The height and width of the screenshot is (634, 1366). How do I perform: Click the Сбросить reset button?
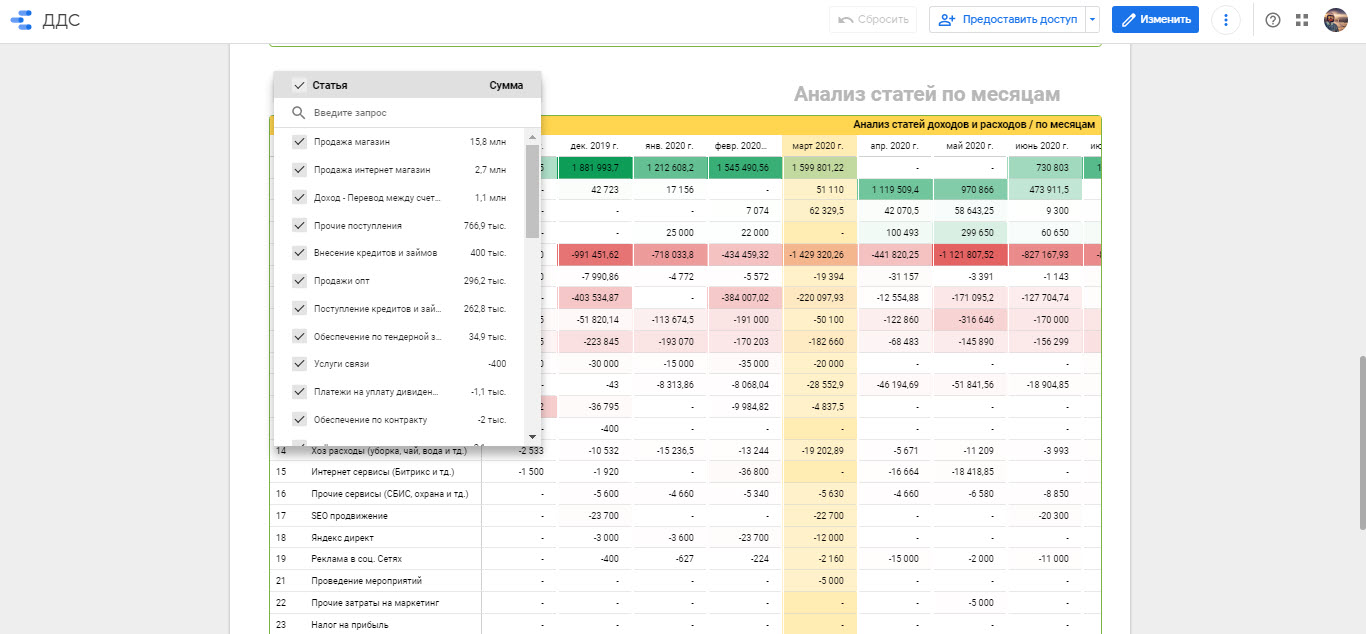pyautogui.click(x=873, y=20)
